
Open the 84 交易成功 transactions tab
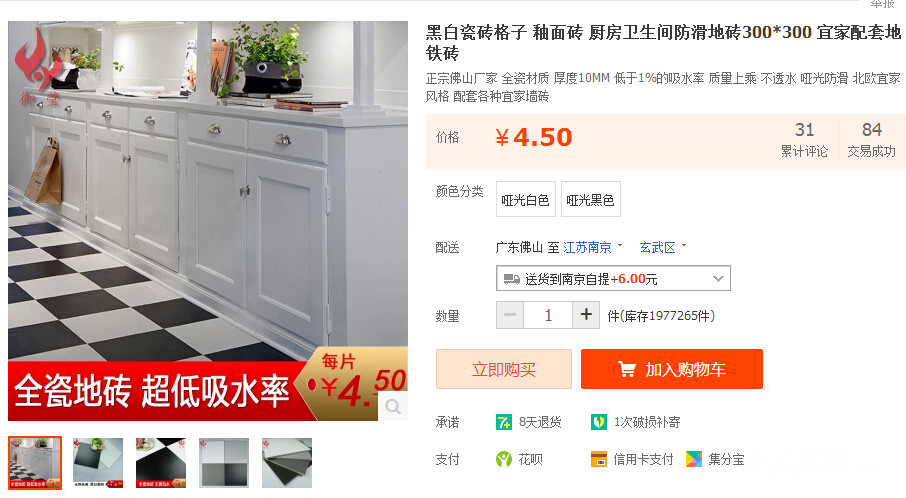click(871, 140)
